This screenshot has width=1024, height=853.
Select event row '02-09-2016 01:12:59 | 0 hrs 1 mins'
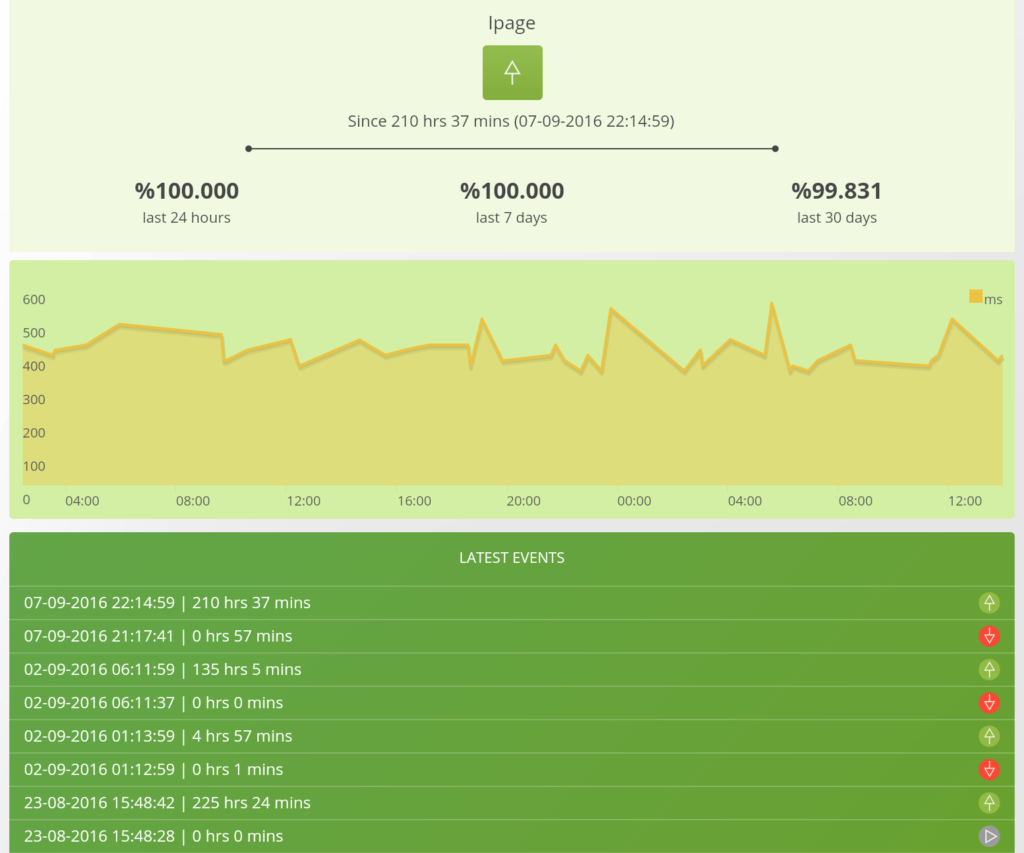512,769
